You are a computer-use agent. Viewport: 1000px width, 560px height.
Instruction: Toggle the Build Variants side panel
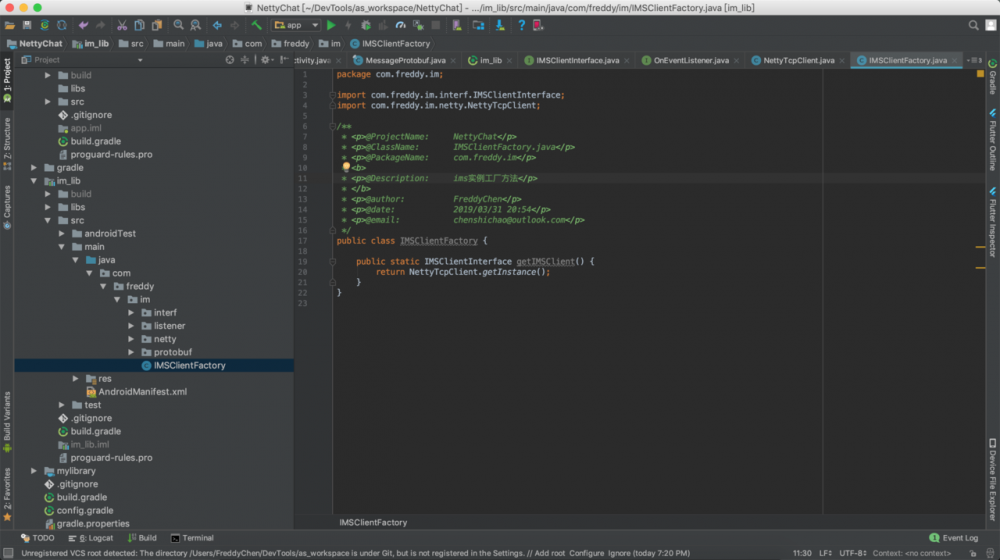[7, 418]
